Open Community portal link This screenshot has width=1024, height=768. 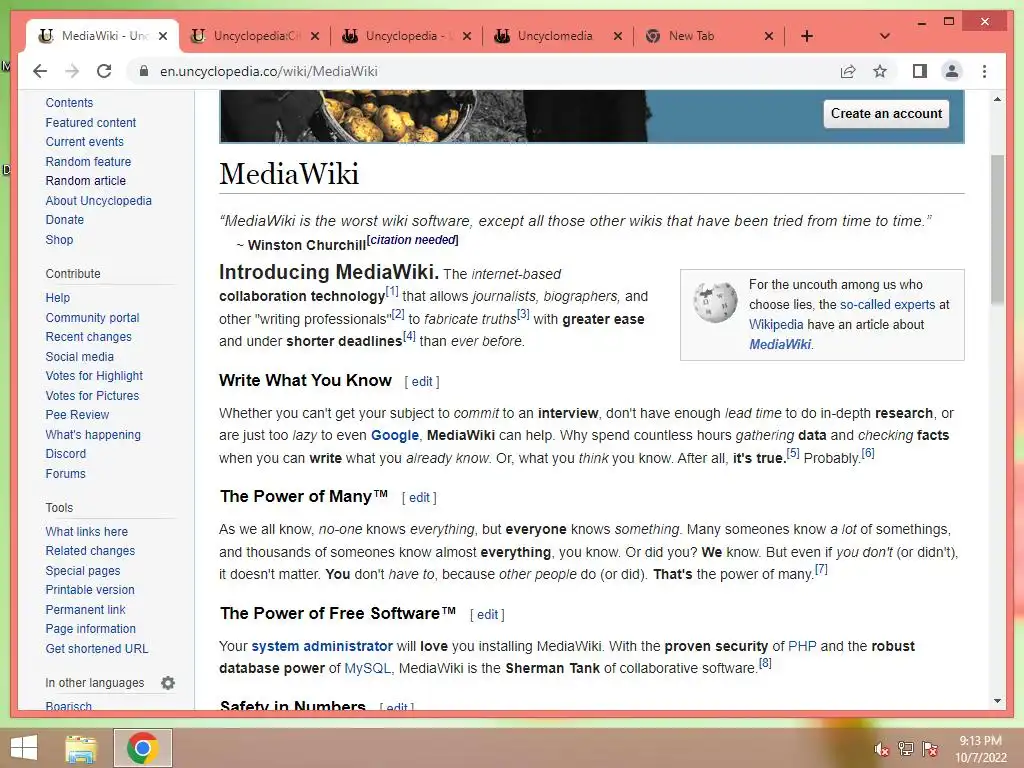(92, 317)
